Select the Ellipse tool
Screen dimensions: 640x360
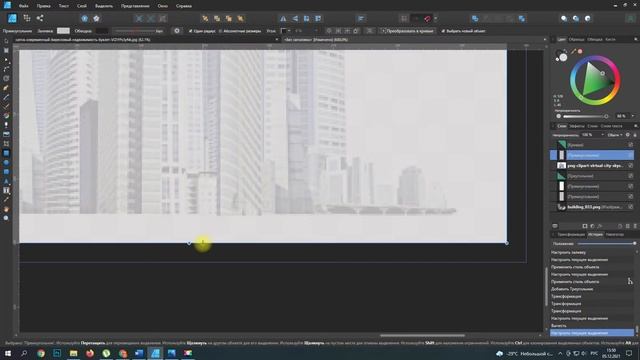pos(6,162)
